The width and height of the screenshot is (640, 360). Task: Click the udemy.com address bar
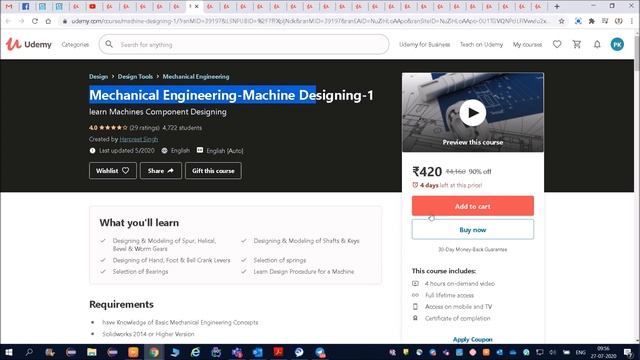coord(310,21)
